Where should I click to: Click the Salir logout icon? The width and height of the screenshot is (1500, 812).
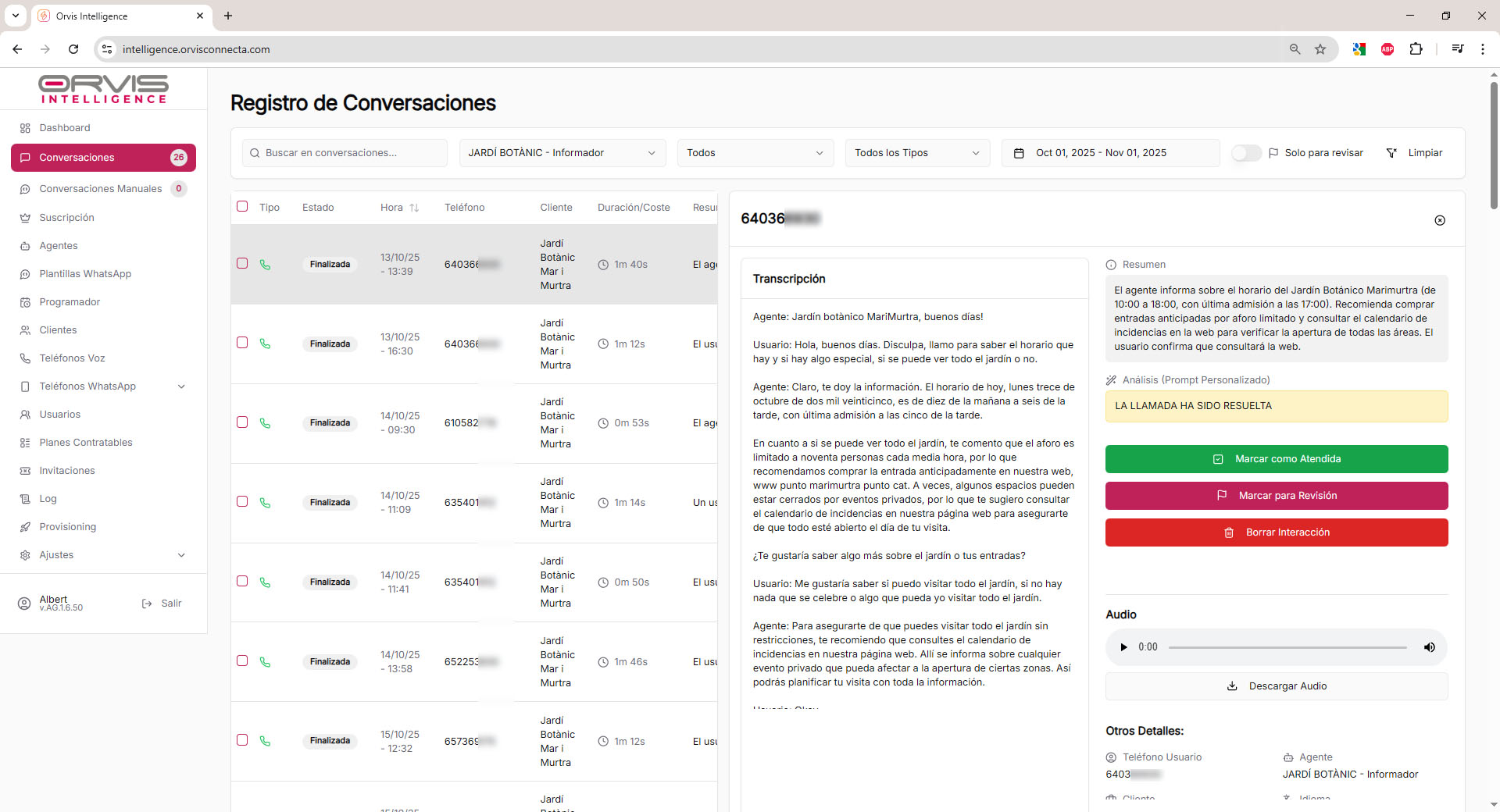147,604
